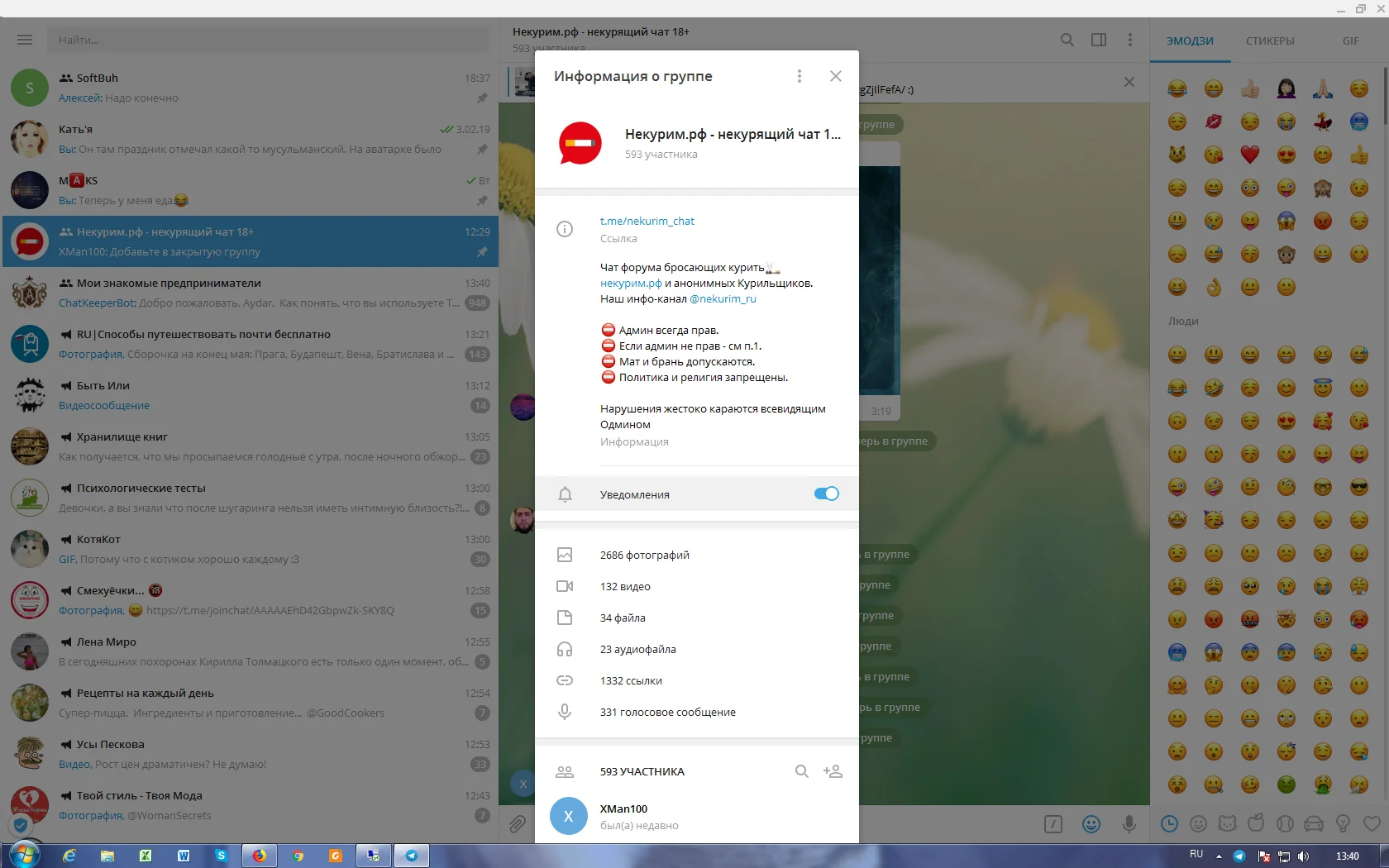Launch Skype from the taskbar
The height and width of the screenshot is (868, 1389).
tap(221, 856)
